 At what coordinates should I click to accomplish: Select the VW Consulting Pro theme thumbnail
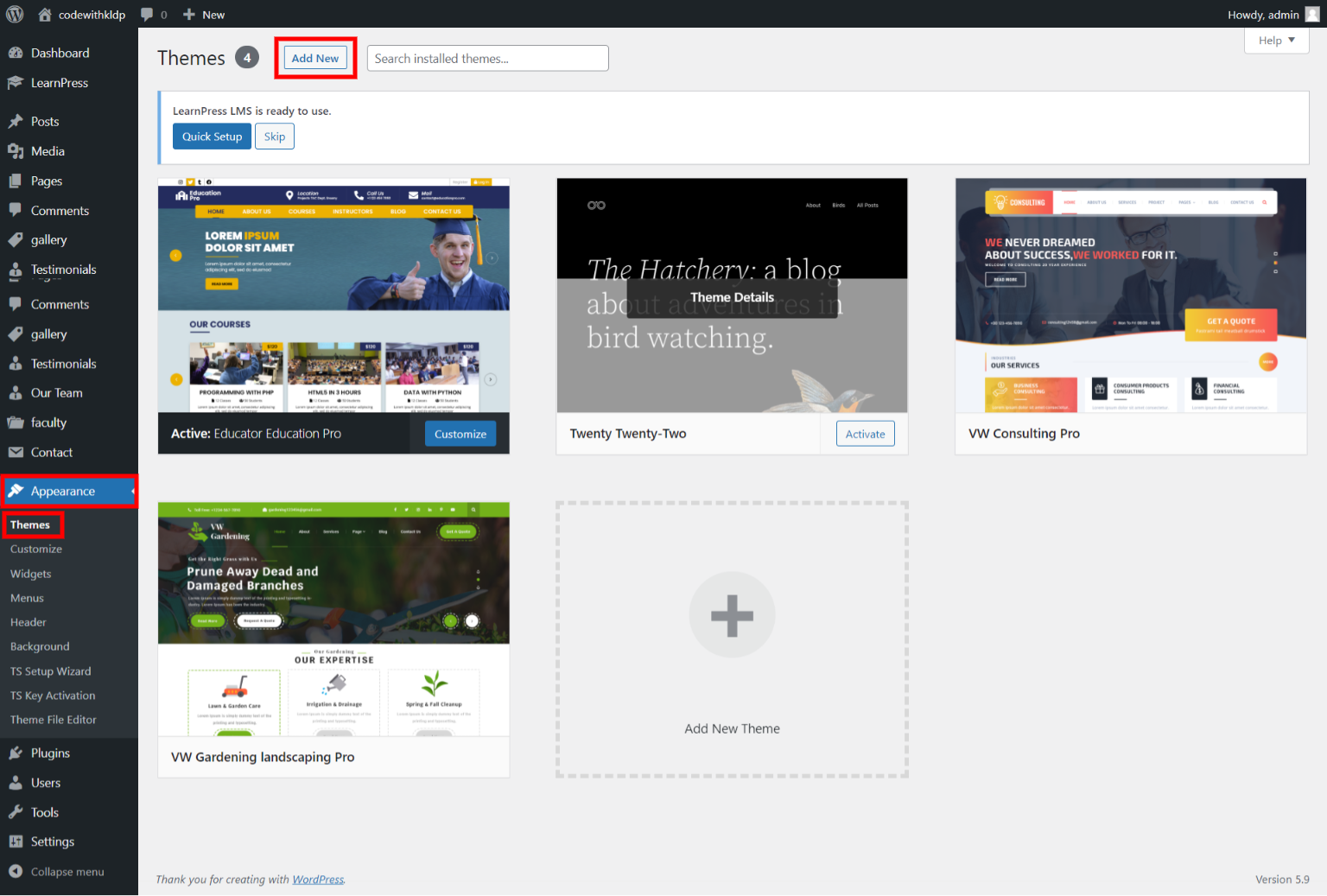1130,295
